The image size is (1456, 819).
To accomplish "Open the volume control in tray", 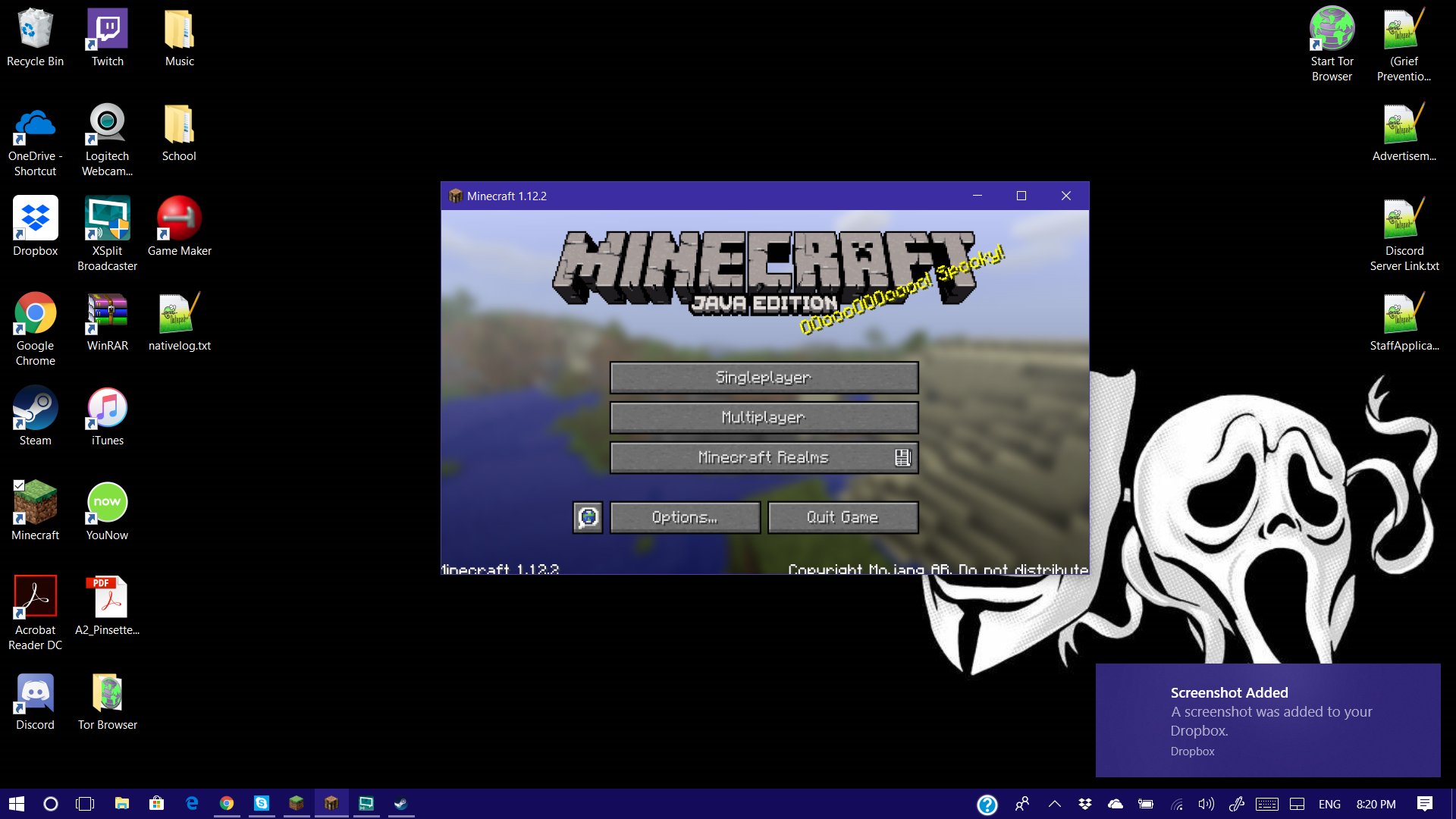I will [x=1206, y=804].
